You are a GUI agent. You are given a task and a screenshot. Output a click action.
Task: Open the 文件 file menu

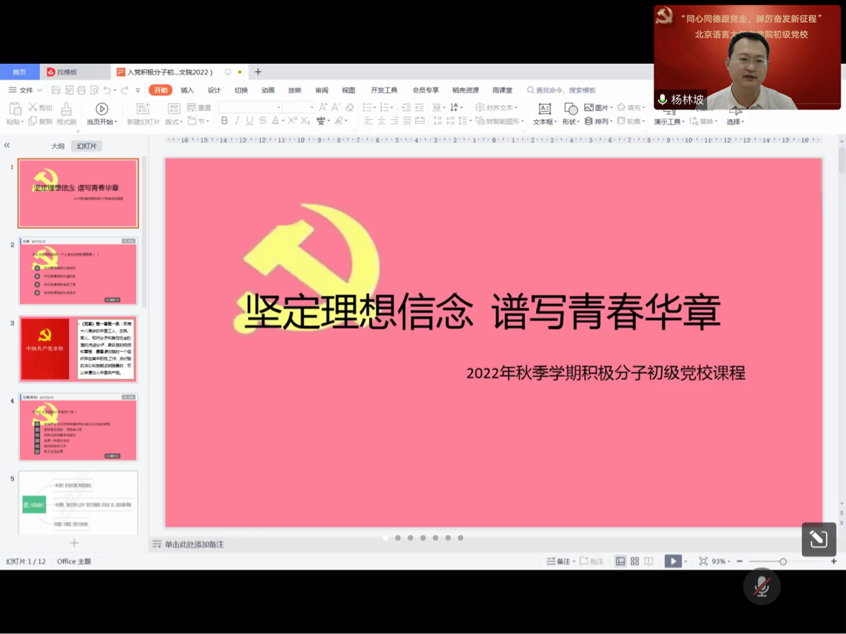[22, 90]
